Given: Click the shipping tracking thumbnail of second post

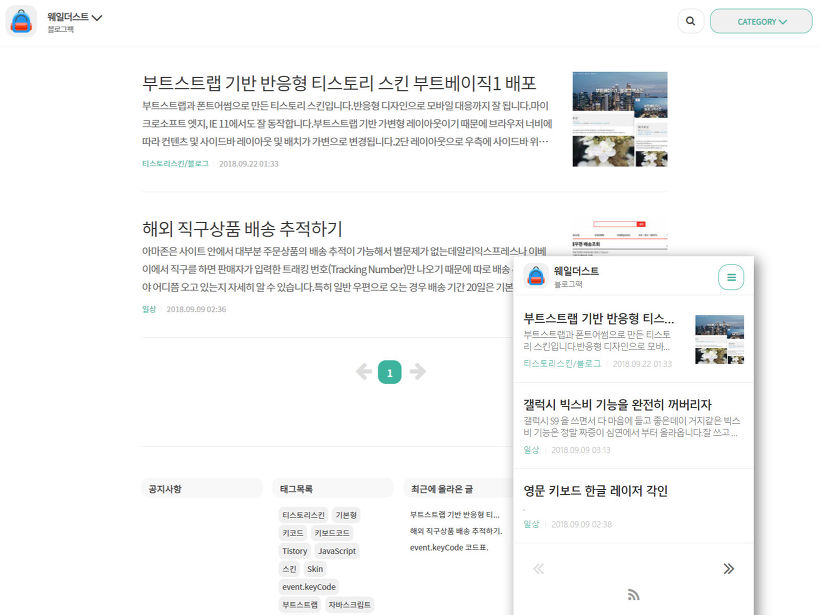Looking at the screenshot, I should 620,238.
